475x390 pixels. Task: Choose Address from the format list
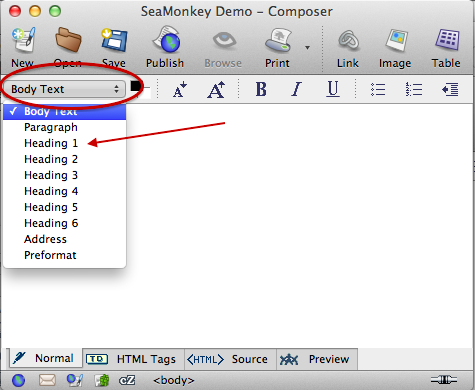coord(64,239)
